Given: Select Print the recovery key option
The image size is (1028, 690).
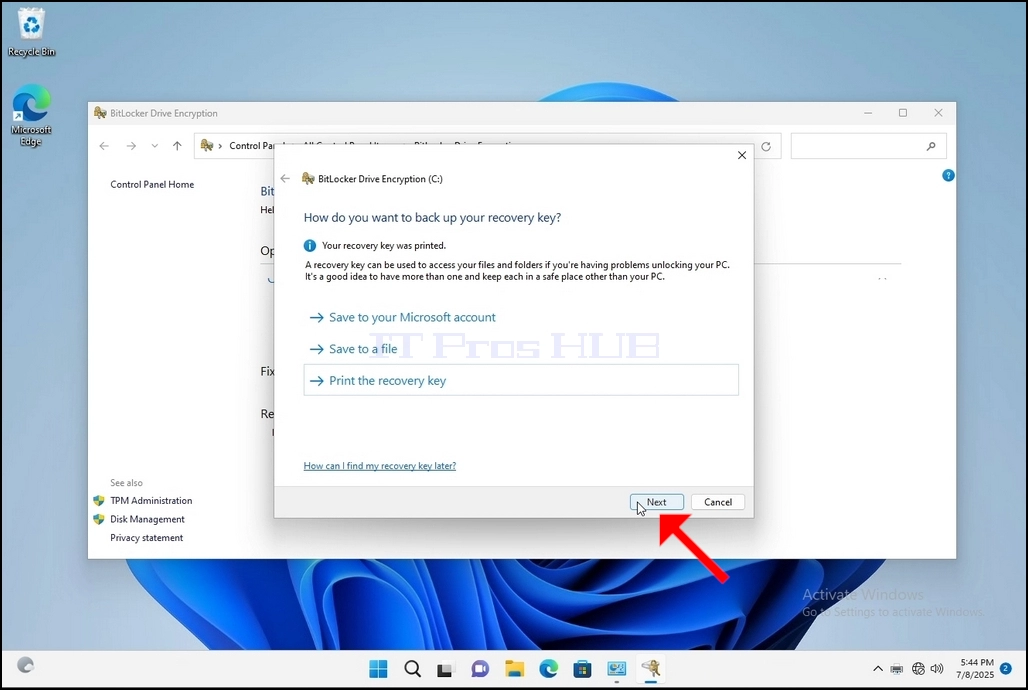Looking at the screenshot, I should 521,380.
